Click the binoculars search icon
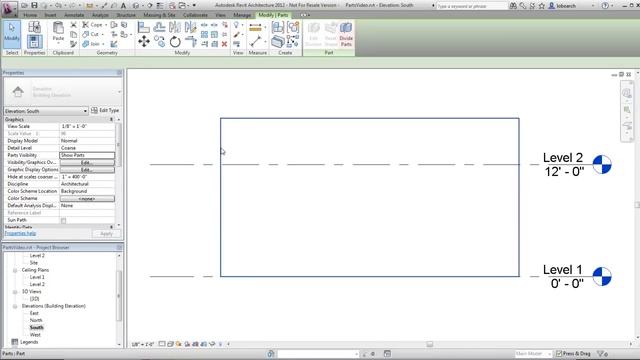The height and width of the screenshot is (360, 640). pyautogui.click(x=513, y=6)
